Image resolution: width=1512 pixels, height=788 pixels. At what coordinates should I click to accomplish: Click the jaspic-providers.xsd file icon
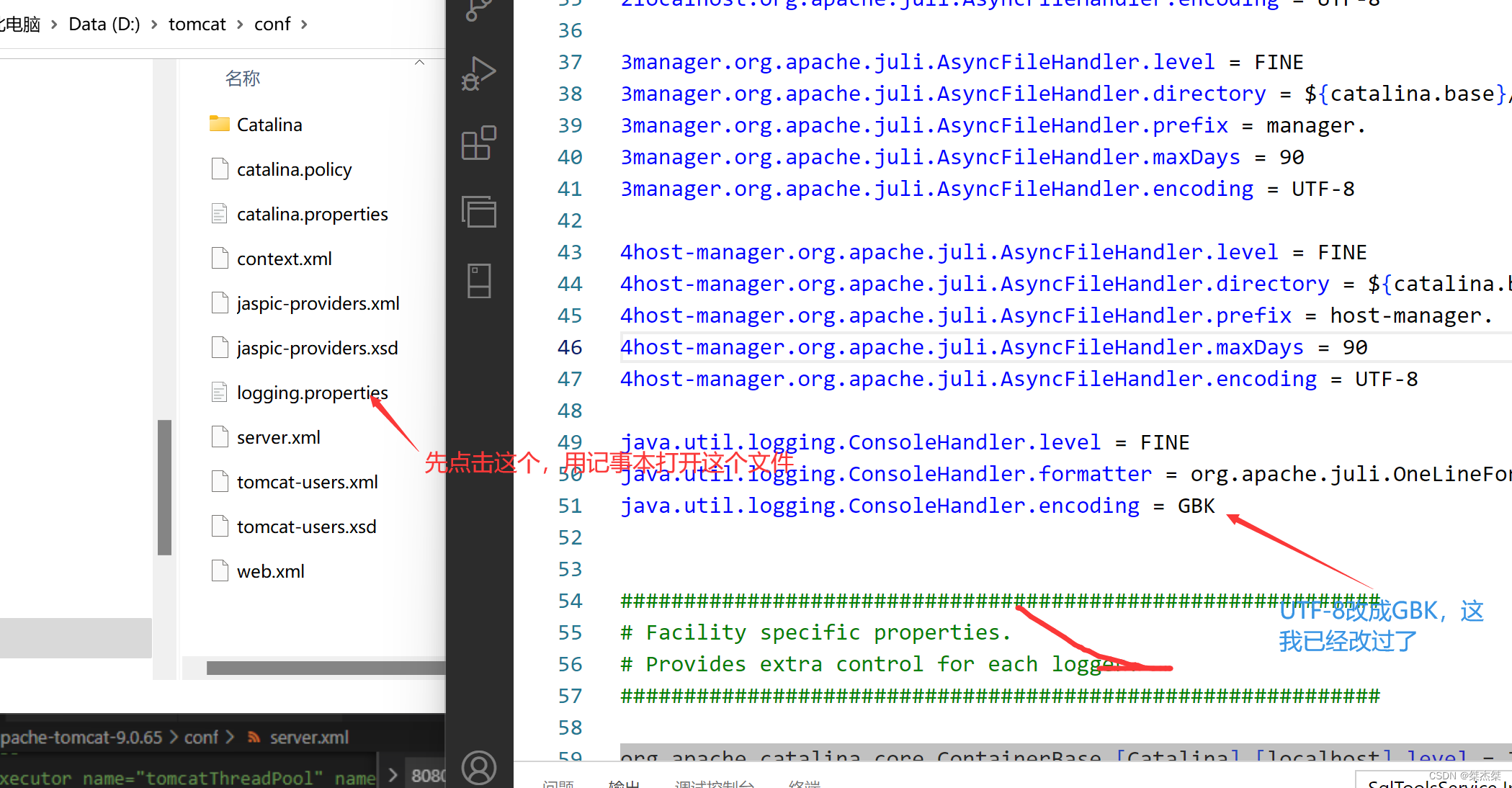tap(220, 347)
